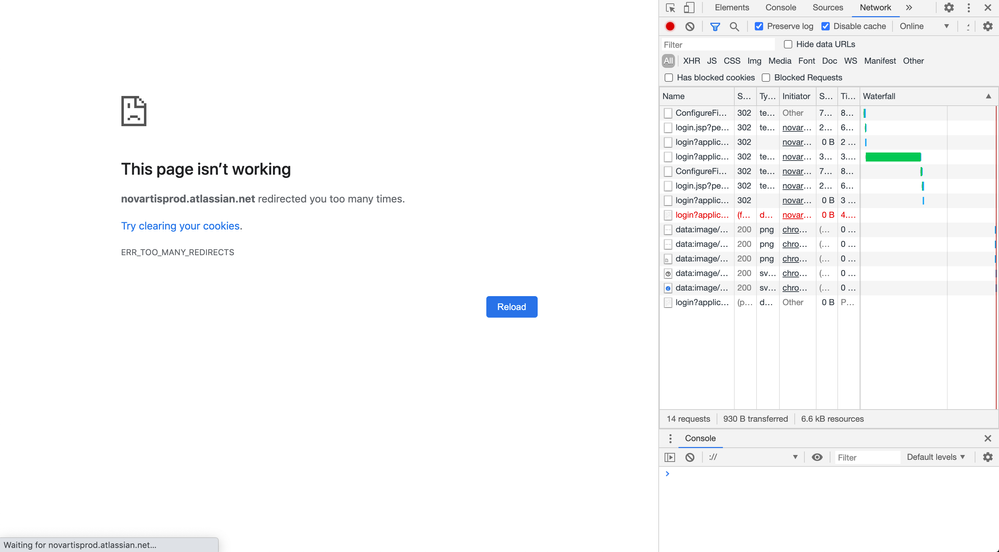Uncheck the Preserve log checkbox
Image resolution: width=999 pixels, height=552 pixels.
759,27
